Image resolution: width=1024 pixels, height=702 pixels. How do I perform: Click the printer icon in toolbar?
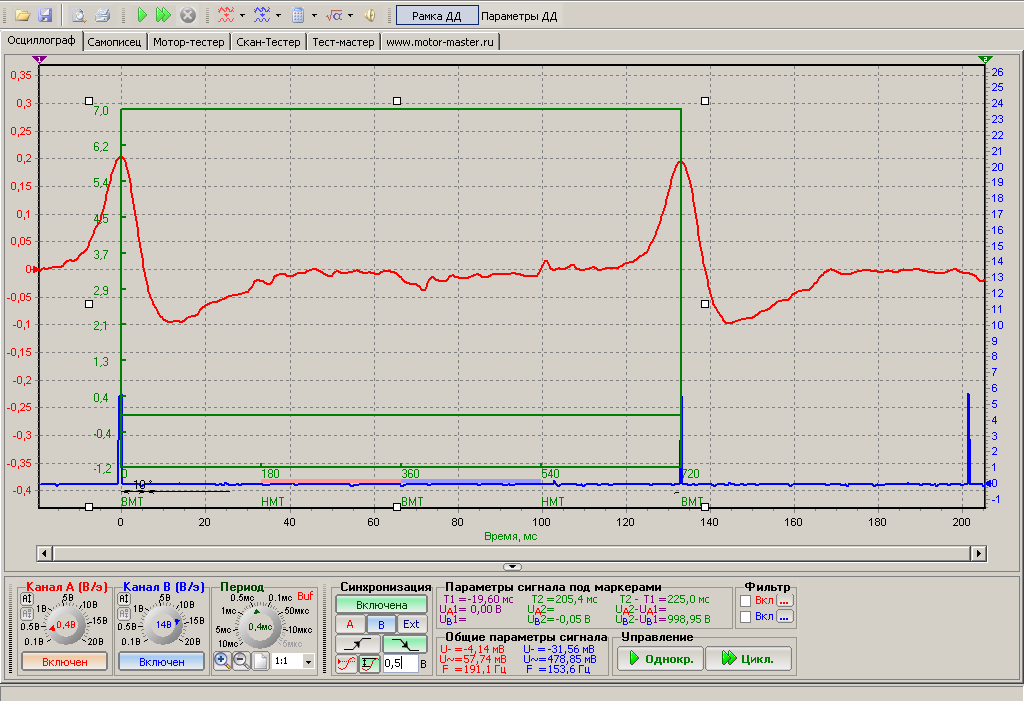(x=102, y=15)
